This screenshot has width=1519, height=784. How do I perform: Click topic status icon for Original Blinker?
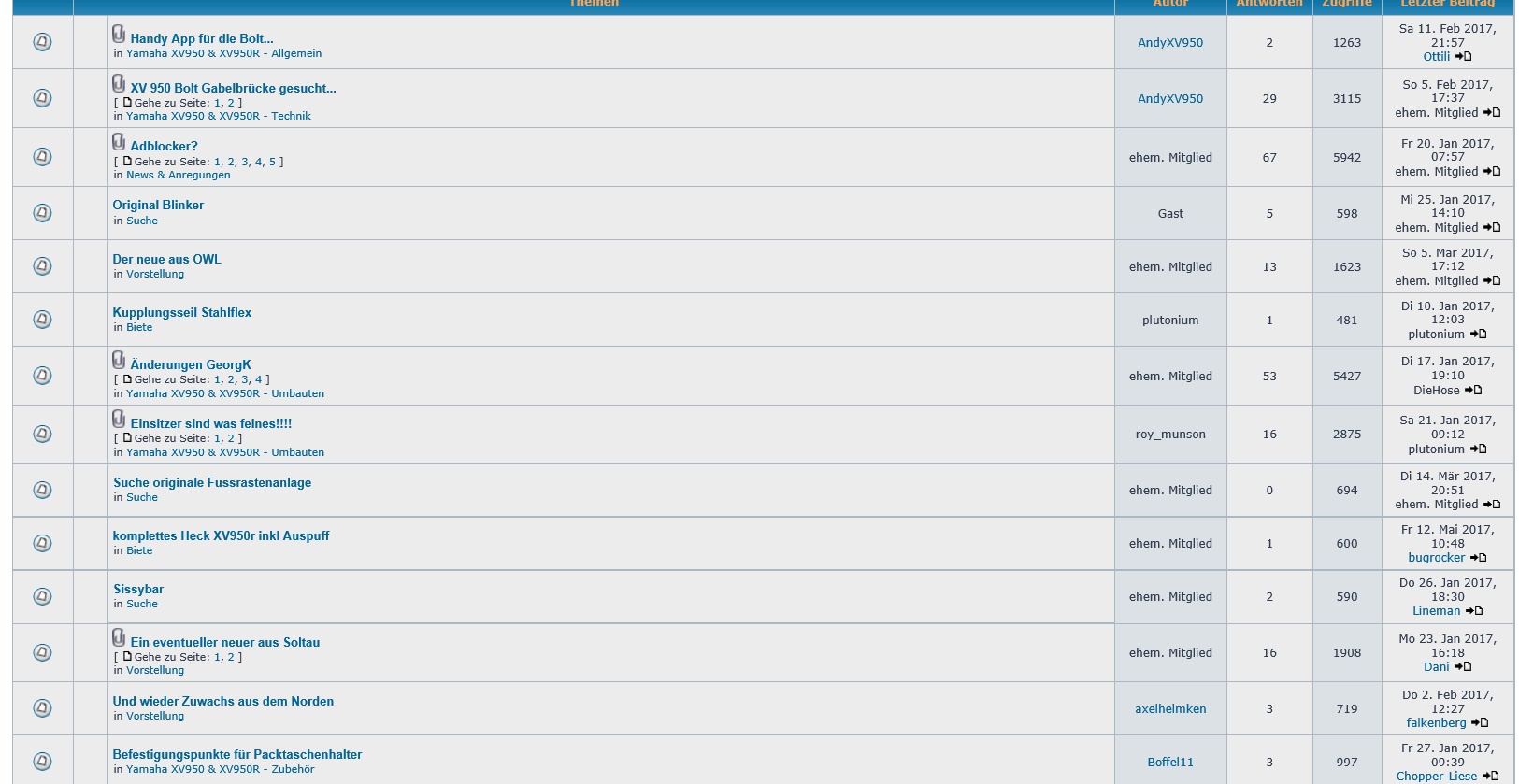tap(42, 213)
